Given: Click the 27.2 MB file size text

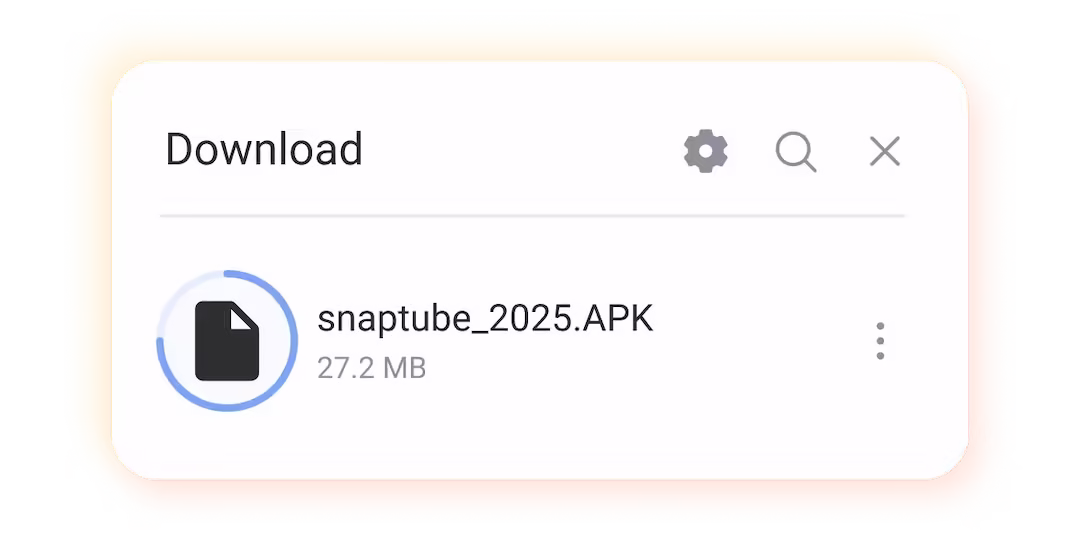Looking at the screenshot, I should 371,368.
